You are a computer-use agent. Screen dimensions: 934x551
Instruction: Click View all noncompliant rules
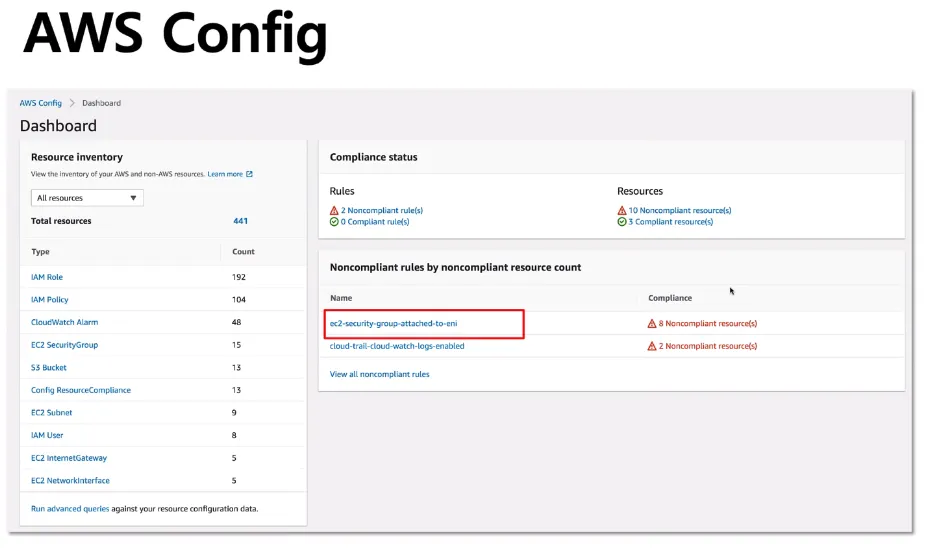379,374
